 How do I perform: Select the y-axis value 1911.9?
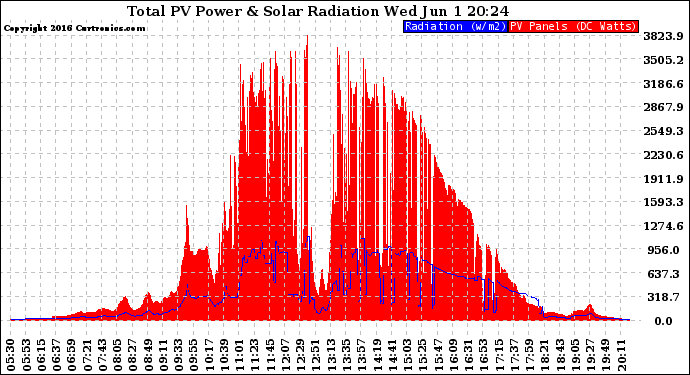click(x=663, y=179)
